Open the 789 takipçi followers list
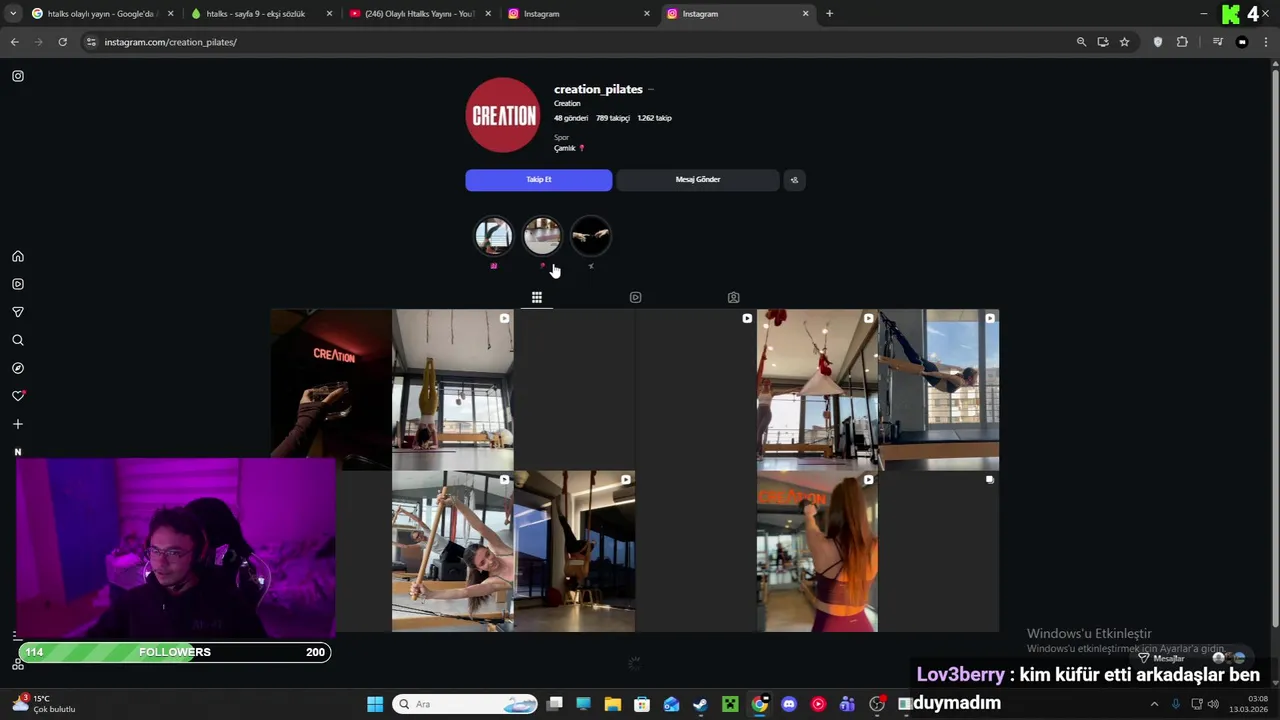 coord(613,118)
